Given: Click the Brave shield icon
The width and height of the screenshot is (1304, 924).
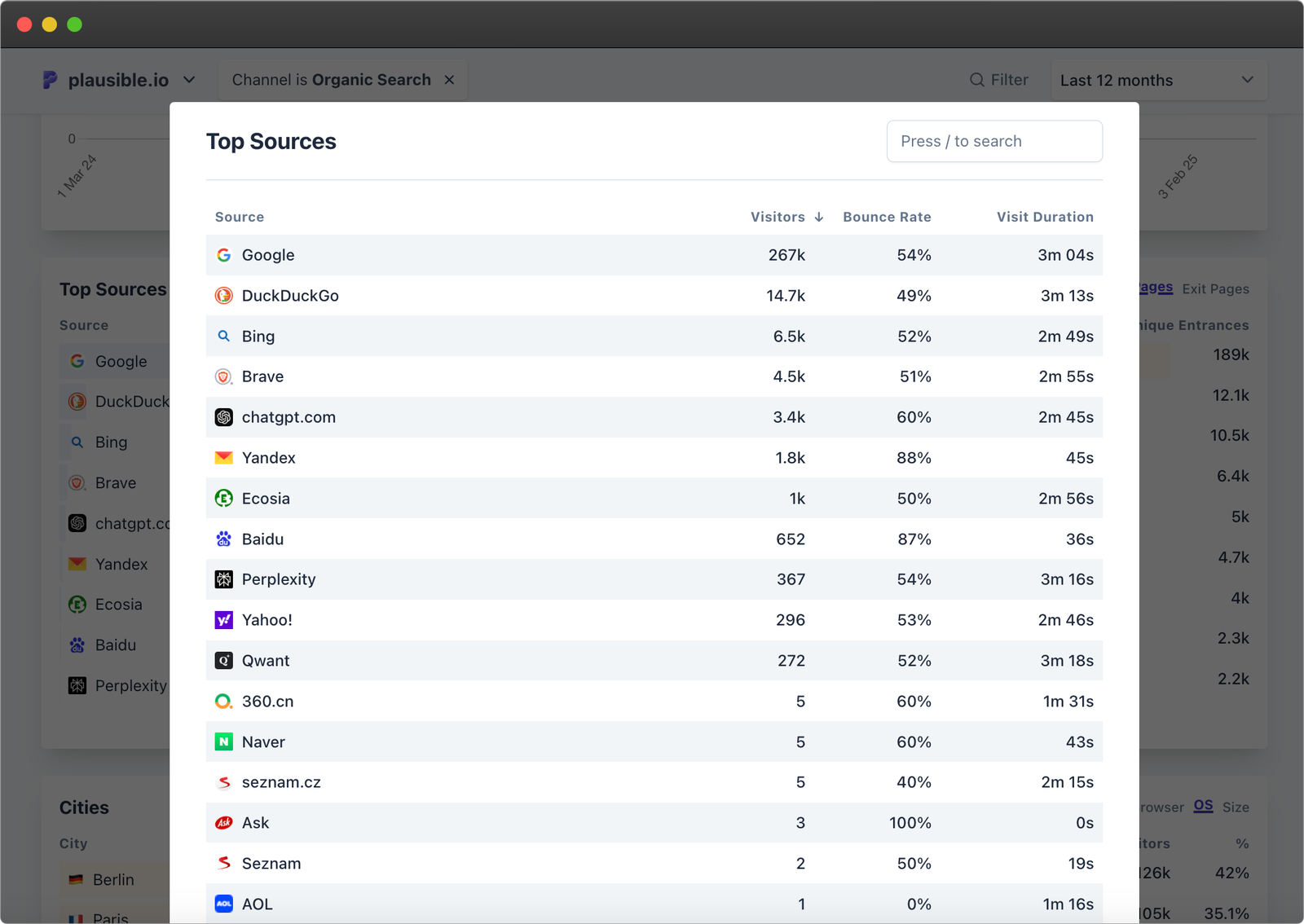Looking at the screenshot, I should [x=223, y=376].
